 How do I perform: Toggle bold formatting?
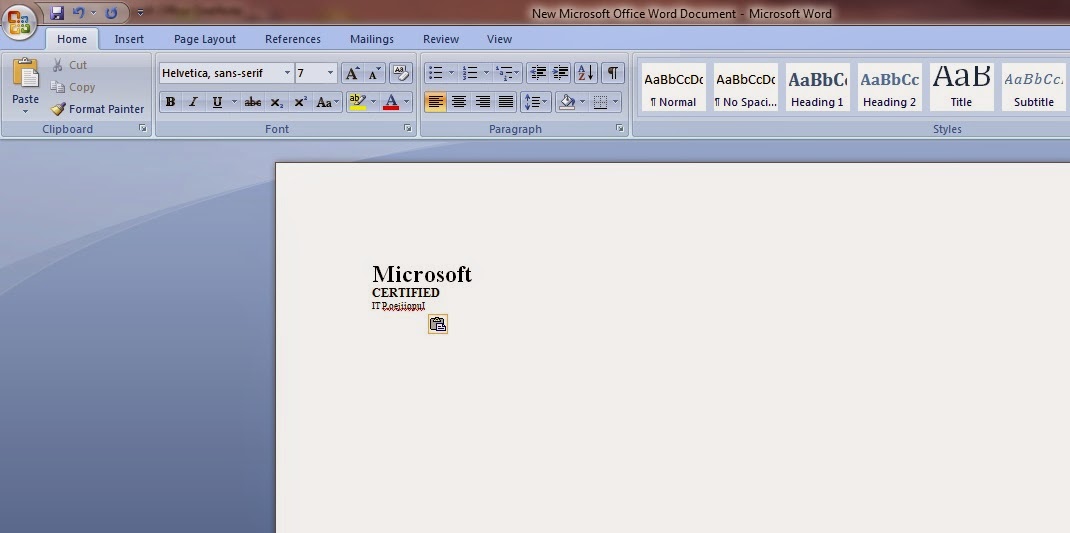171,102
